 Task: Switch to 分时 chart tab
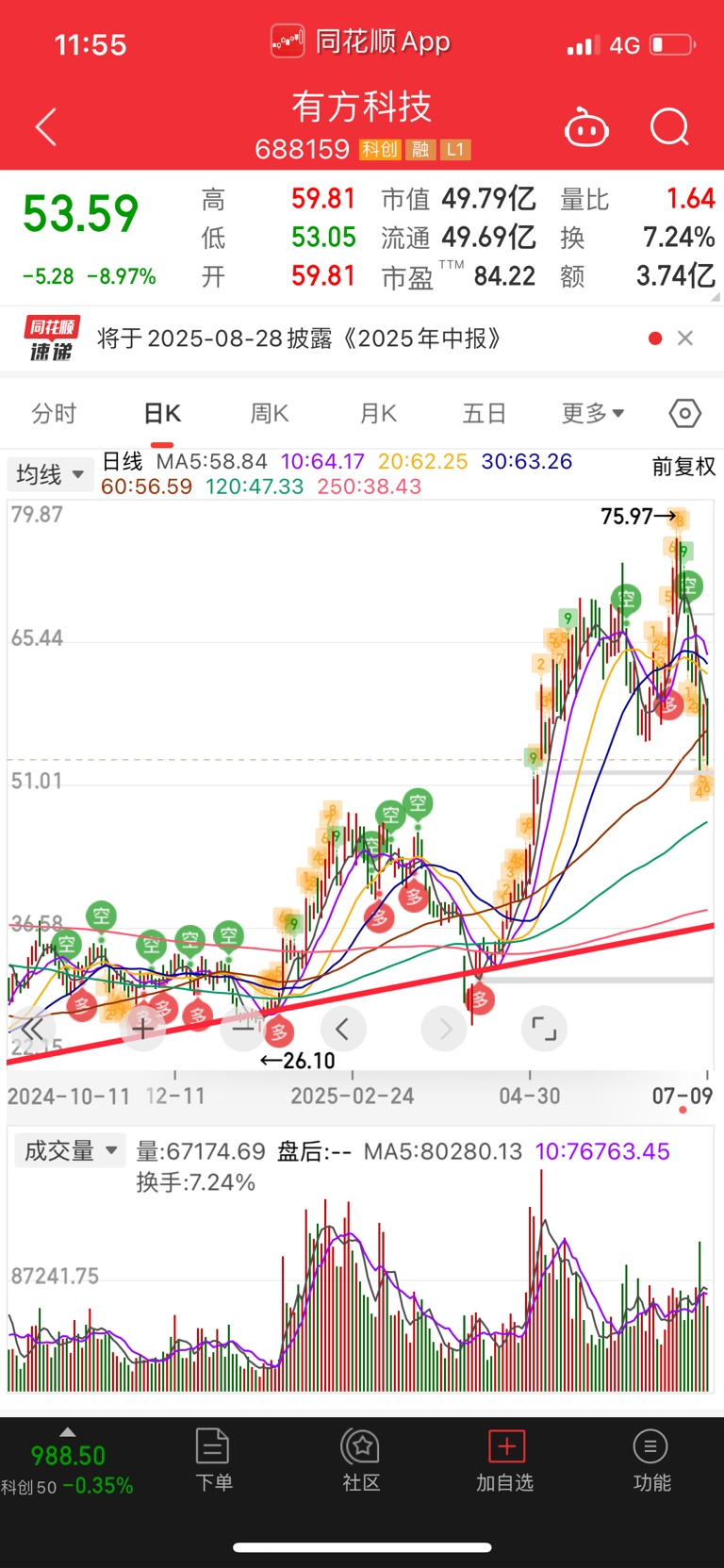[x=54, y=413]
